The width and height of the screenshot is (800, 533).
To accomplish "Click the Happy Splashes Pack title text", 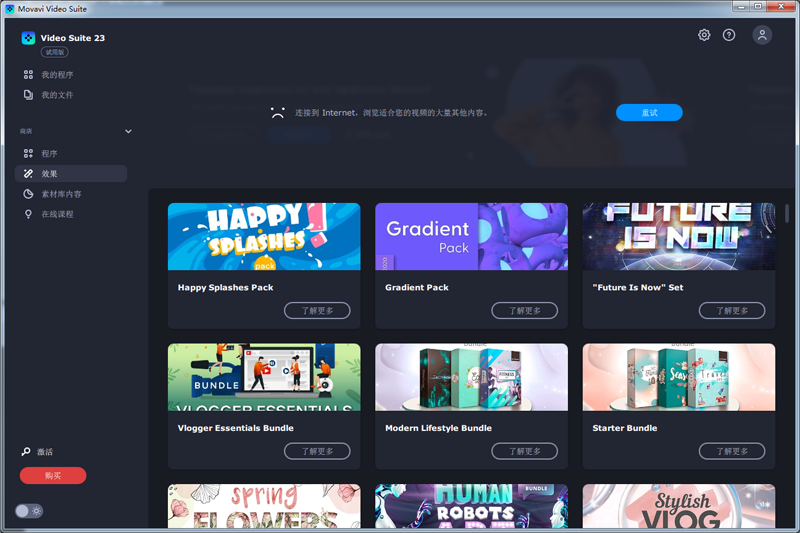I will pos(226,287).
